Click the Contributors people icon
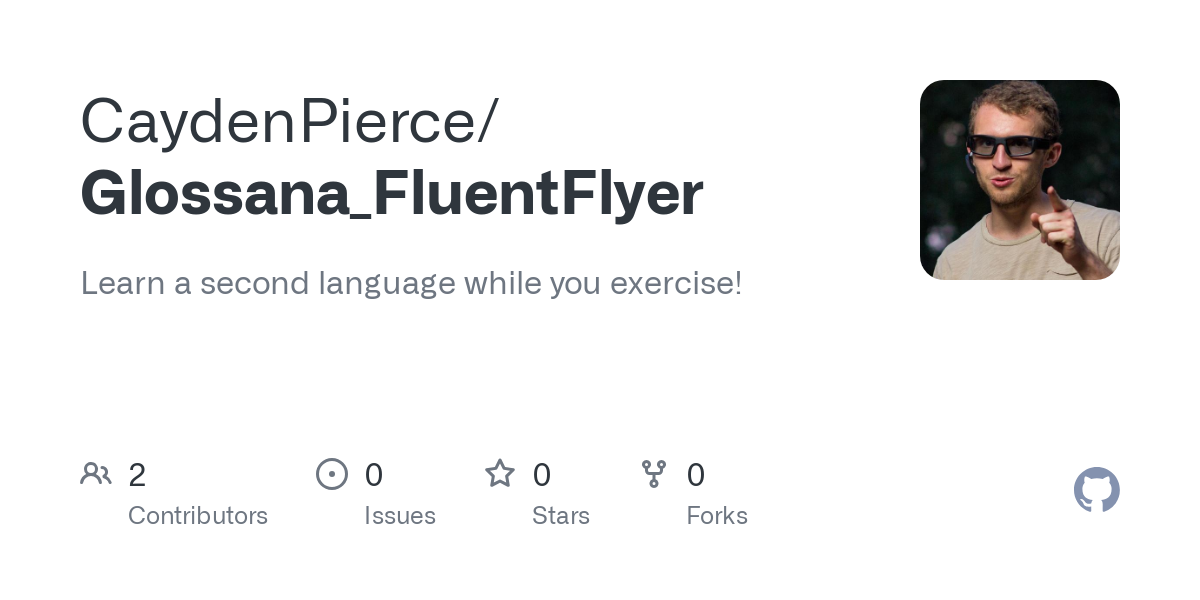The image size is (1200, 600). pyautogui.click(x=96, y=474)
